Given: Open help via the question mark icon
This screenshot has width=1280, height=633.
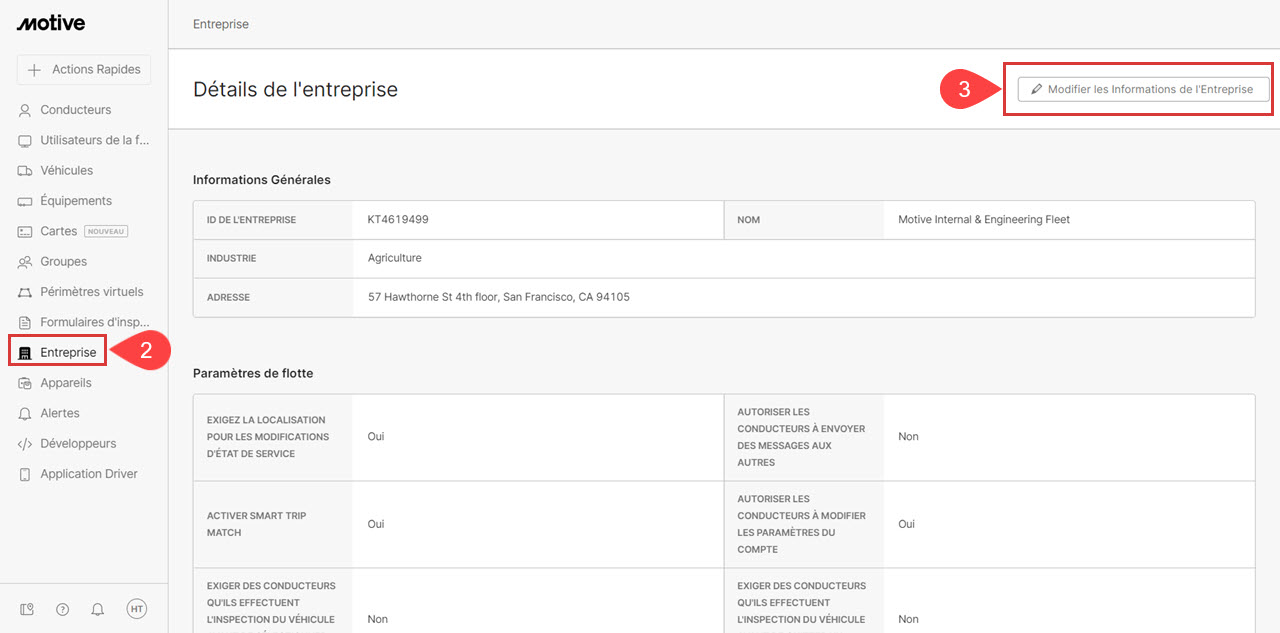Looking at the screenshot, I should 62,609.
